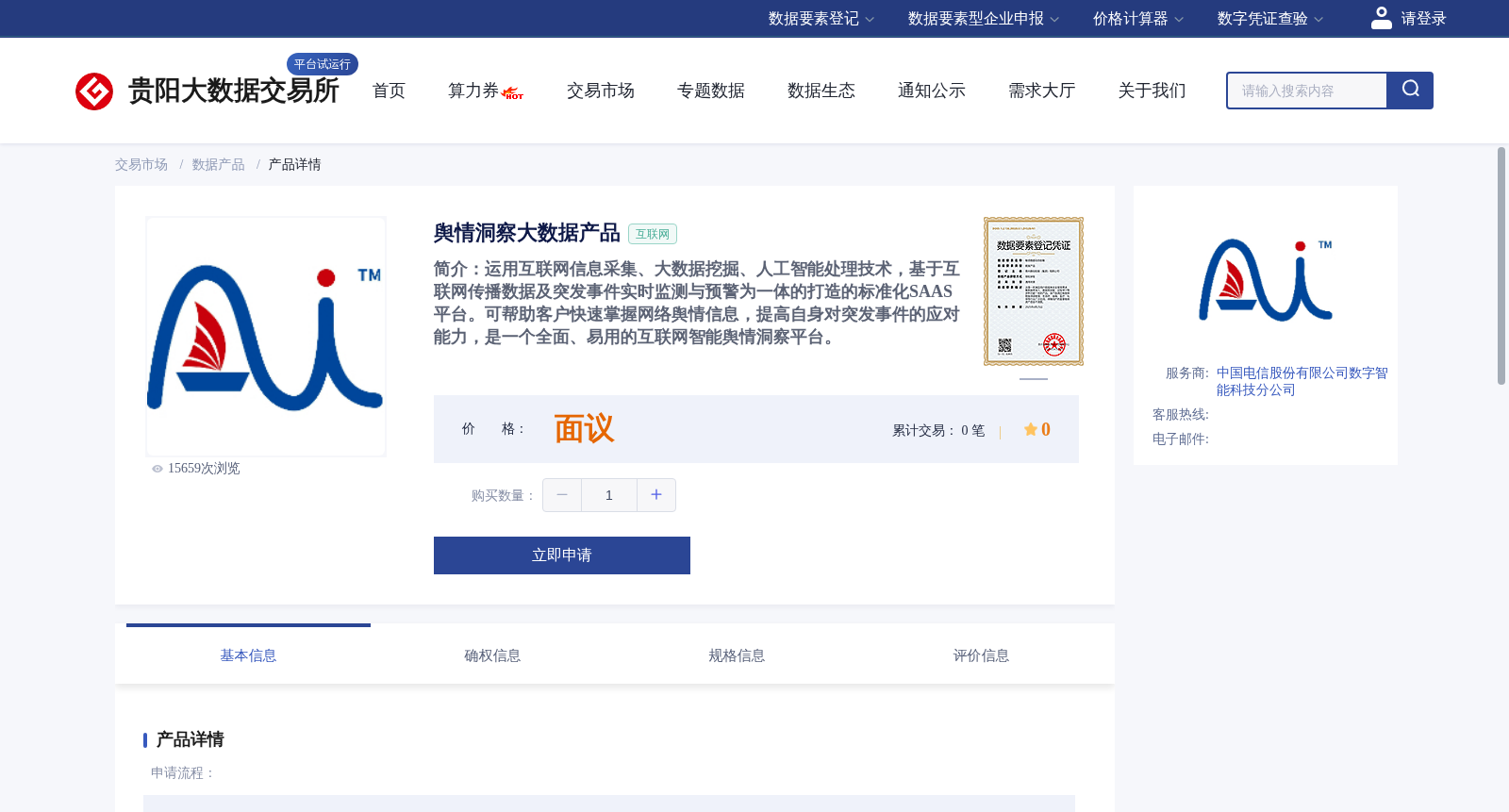The height and width of the screenshot is (812, 1509).
Task: Switch to the 评价信息 tab
Action: (x=981, y=655)
